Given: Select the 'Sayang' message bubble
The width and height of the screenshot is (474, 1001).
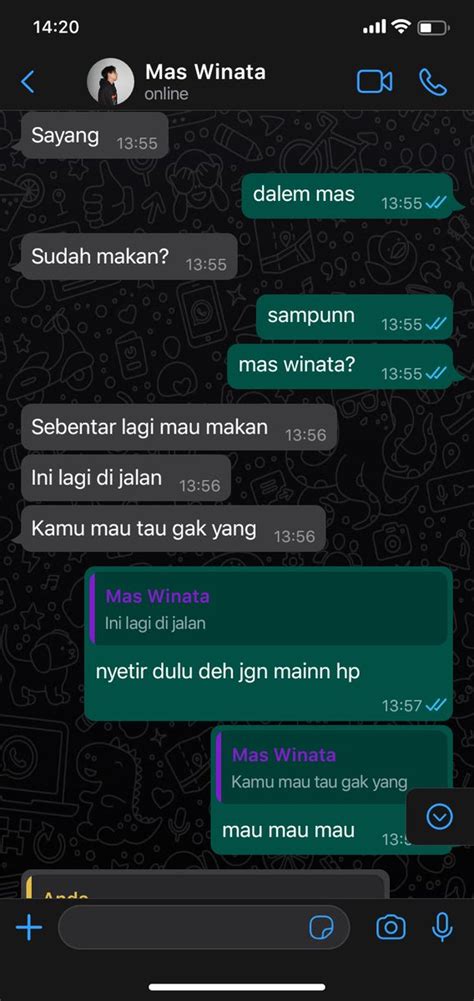Looking at the screenshot, I should pyautogui.click(x=95, y=136).
